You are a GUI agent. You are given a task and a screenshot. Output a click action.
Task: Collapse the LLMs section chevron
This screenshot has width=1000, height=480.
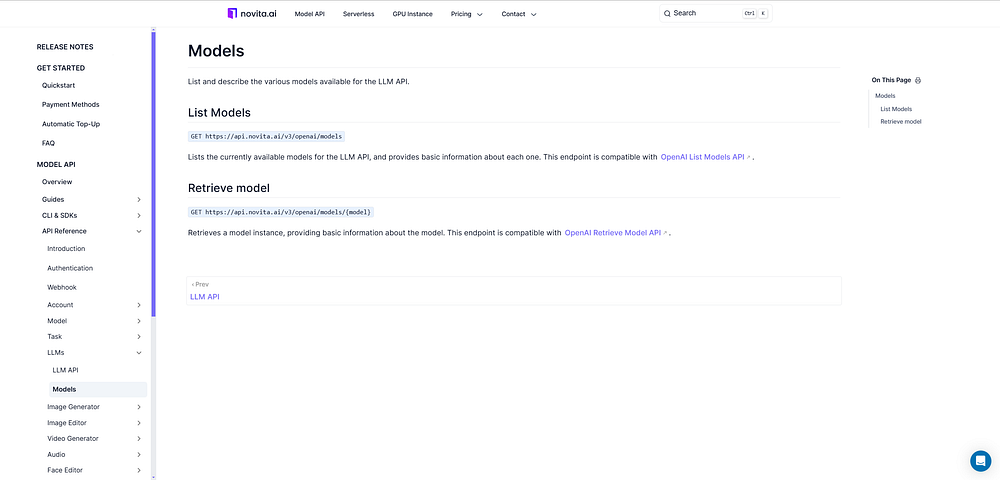point(139,353)
